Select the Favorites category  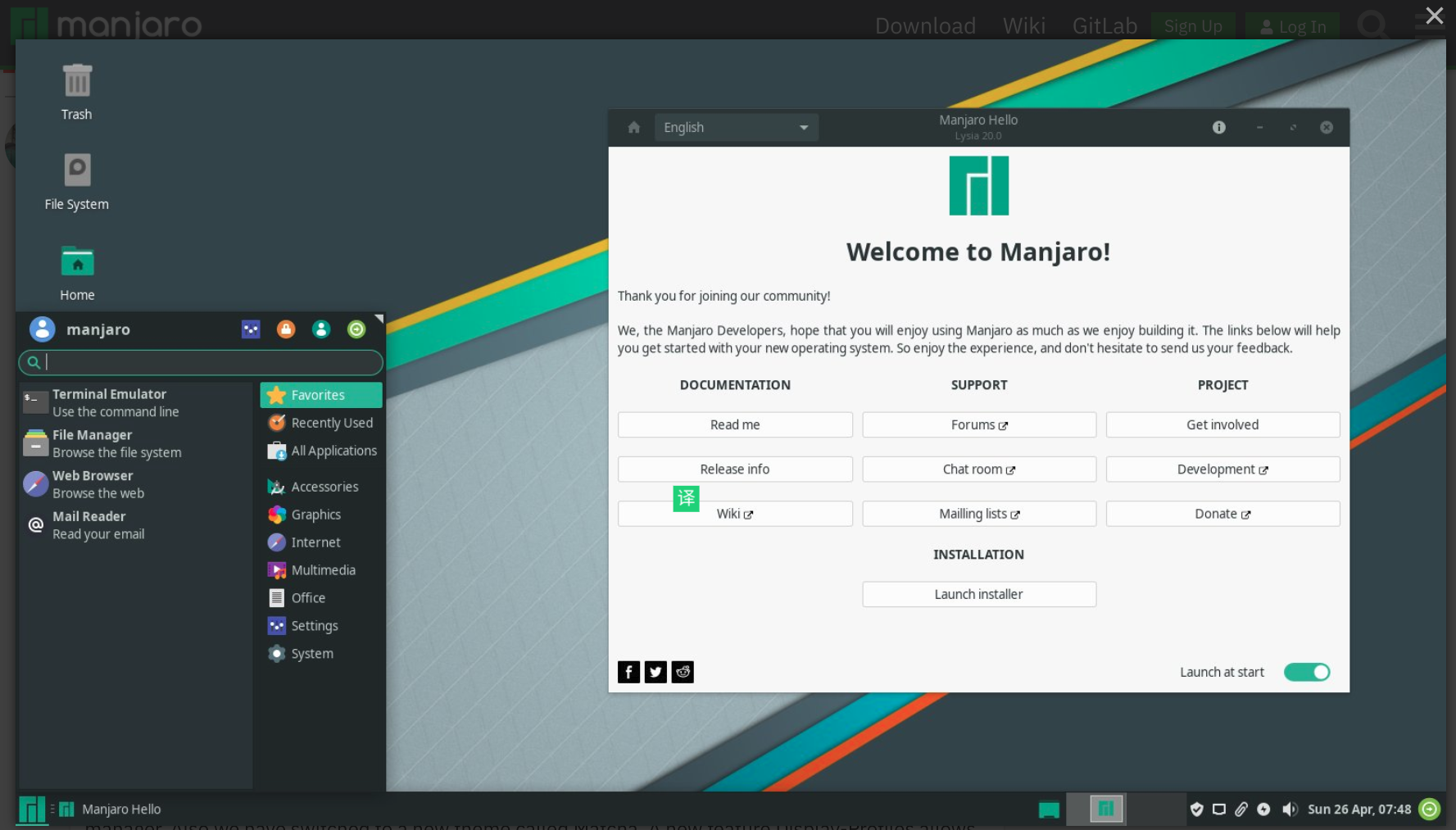coord(321,395)
